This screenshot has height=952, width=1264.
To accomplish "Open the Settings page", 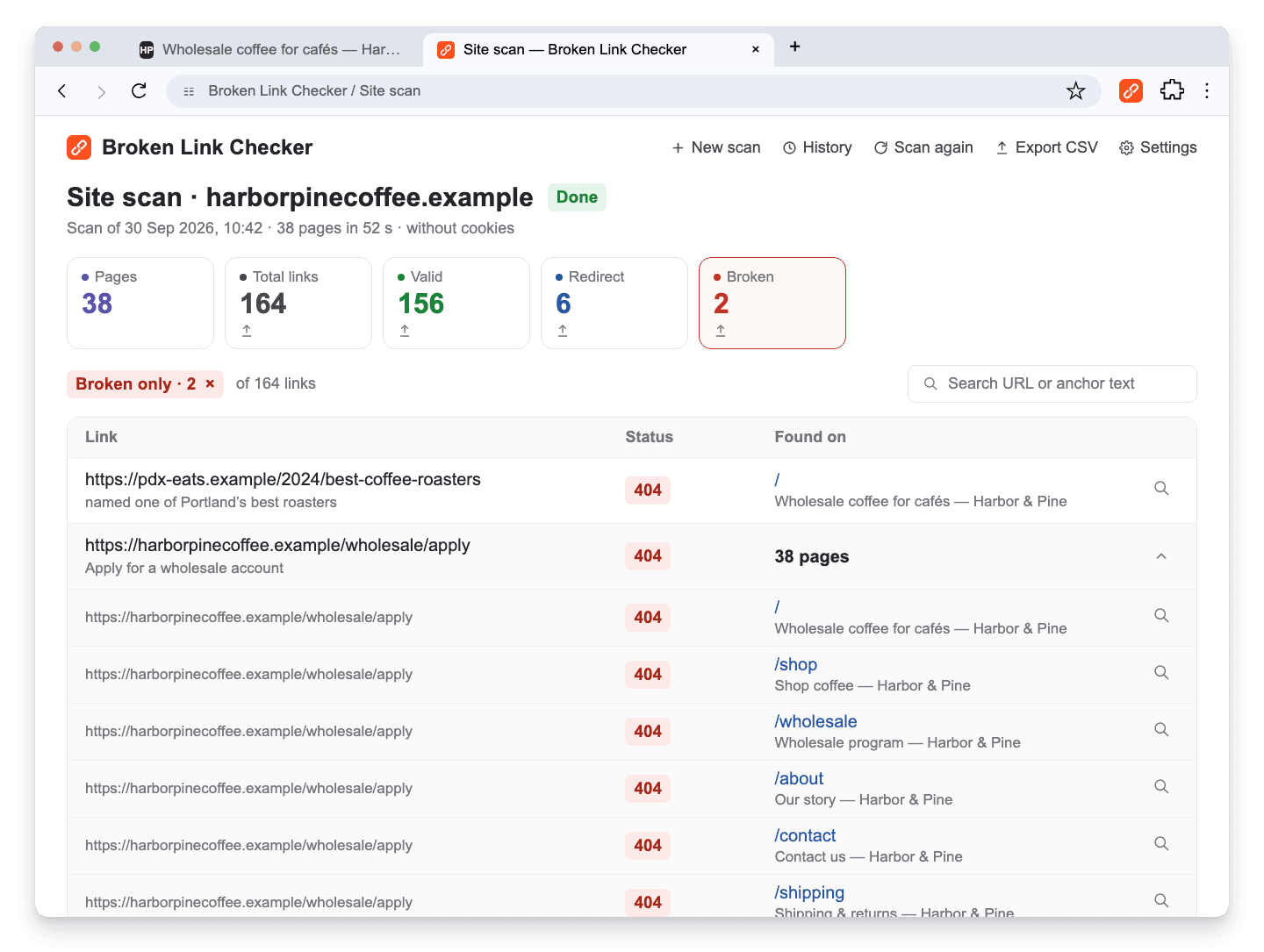I will coord(1158,148).
